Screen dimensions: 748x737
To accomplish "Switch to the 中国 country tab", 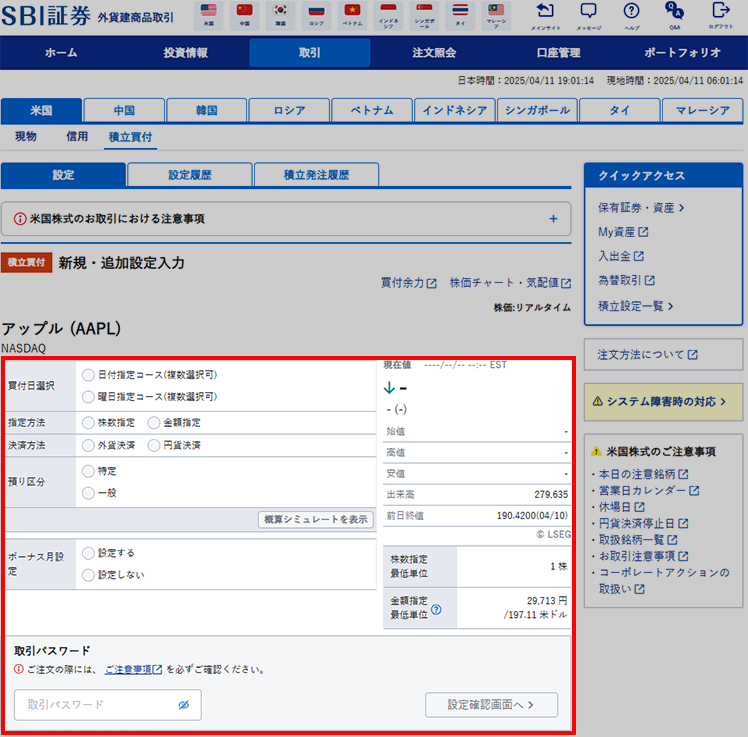I will [124, 111].
